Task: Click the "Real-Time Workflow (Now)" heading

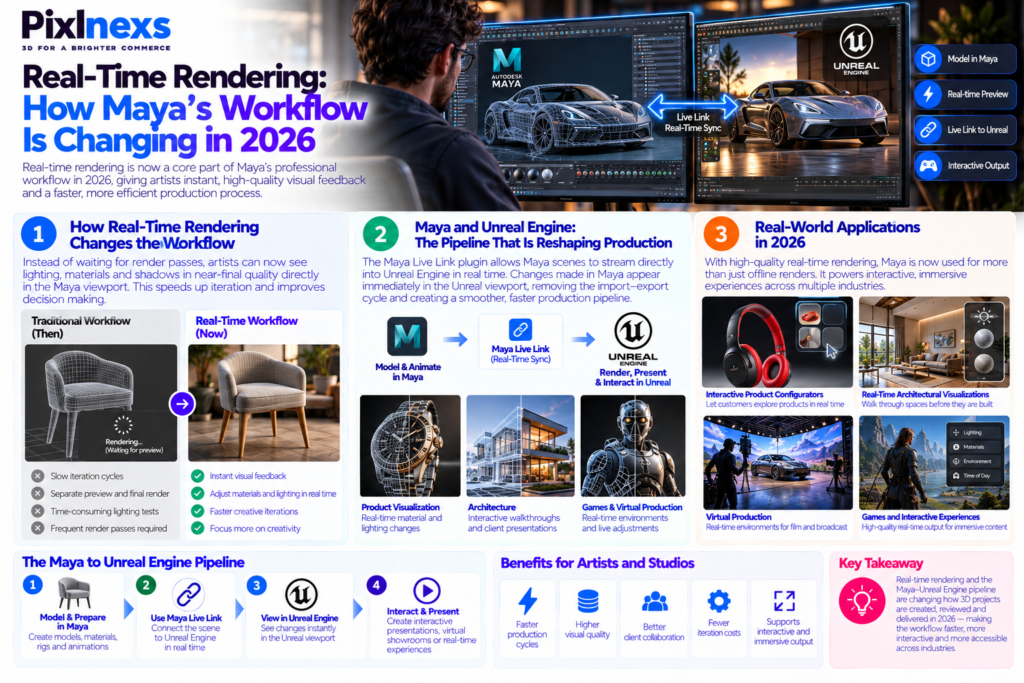Action: coord(246,327)
